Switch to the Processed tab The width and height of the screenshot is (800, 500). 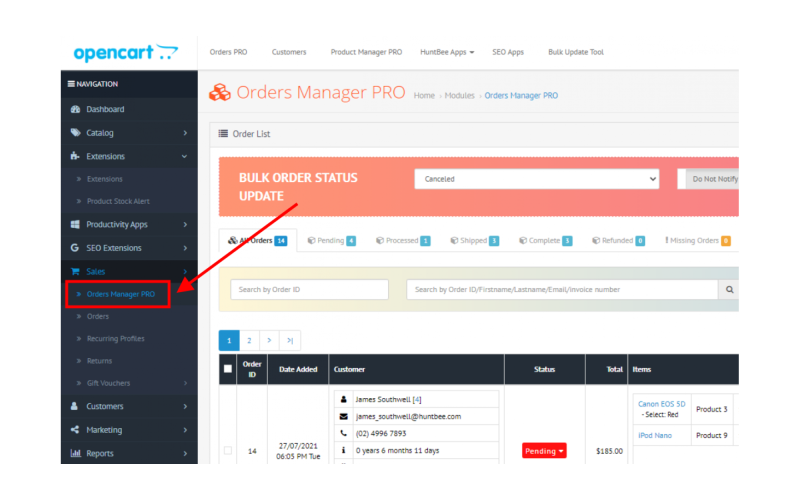[x=403, y=240]
